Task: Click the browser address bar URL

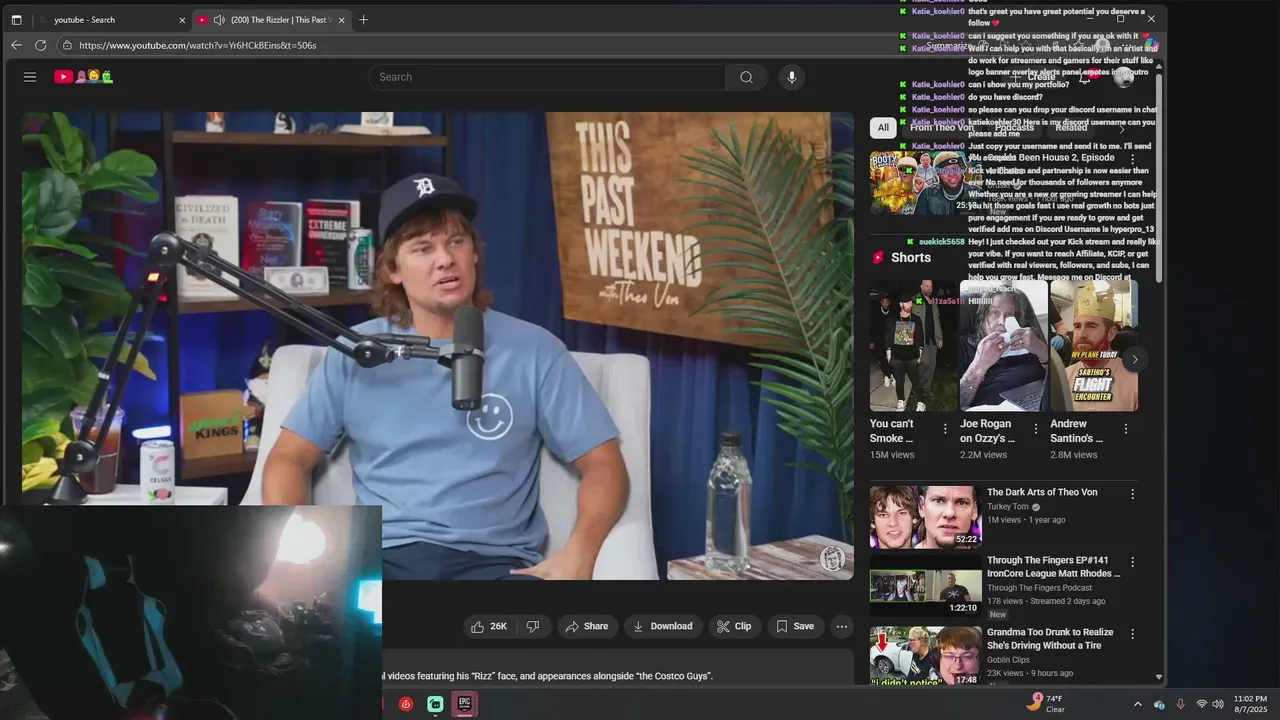Action: click(198, 45)
